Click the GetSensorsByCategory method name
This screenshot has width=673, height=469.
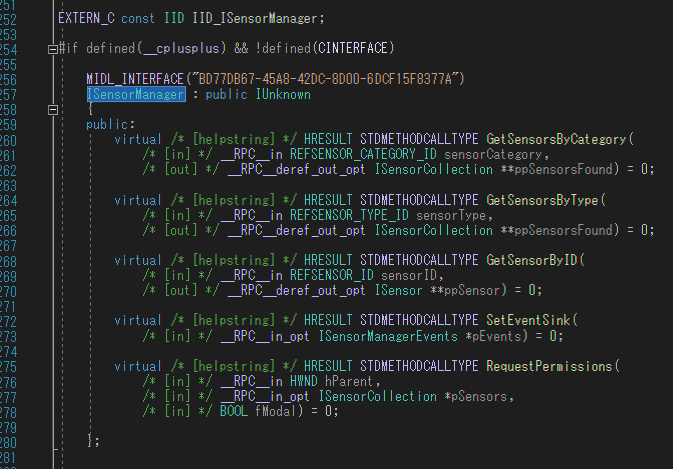point(556,139)
